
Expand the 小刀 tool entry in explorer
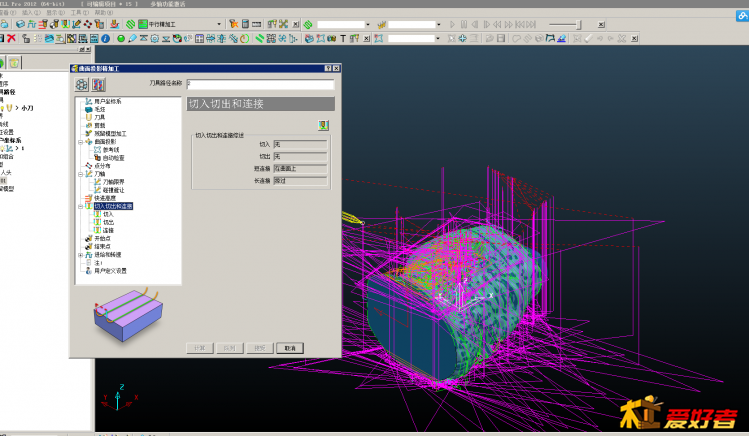17,108
